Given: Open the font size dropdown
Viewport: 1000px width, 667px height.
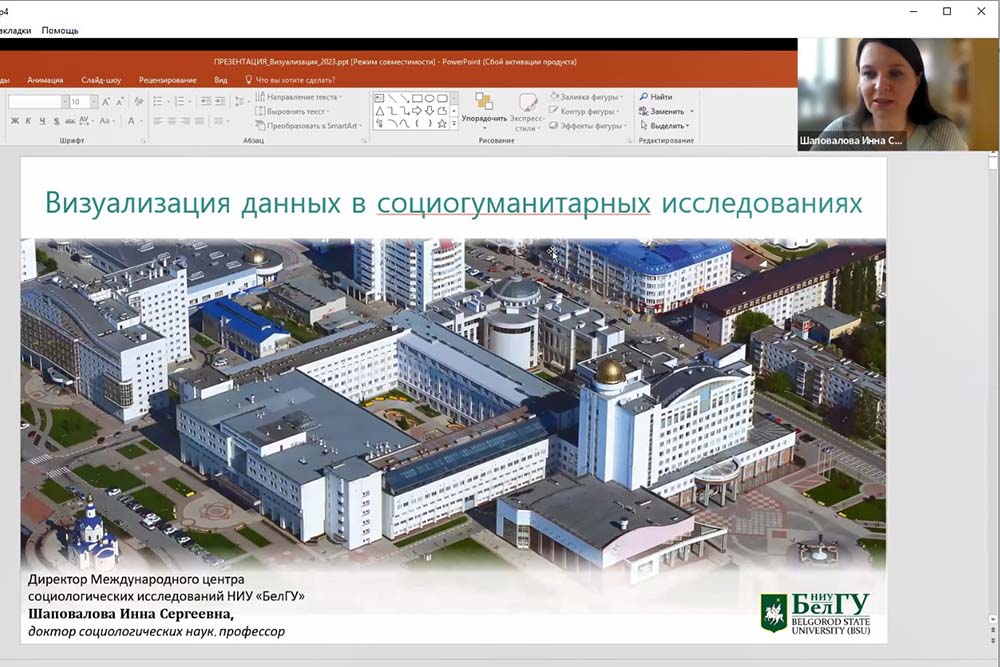Looking at the screenshot, I should tap(91, 102).
